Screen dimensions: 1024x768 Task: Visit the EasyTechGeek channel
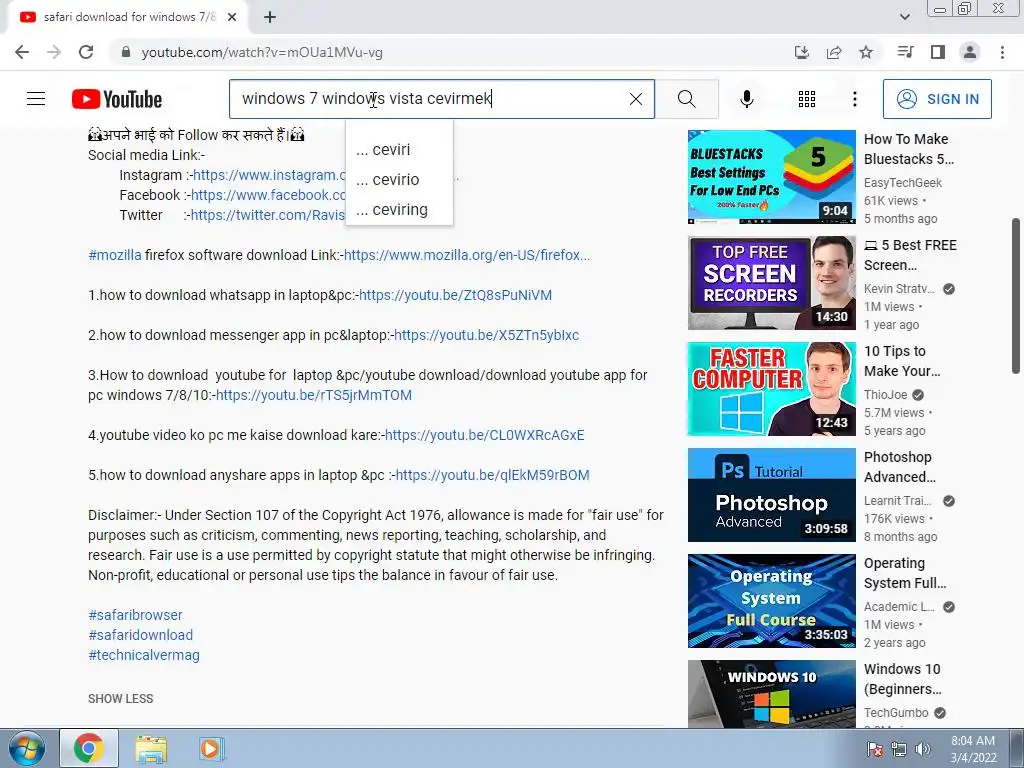[903, 183]
